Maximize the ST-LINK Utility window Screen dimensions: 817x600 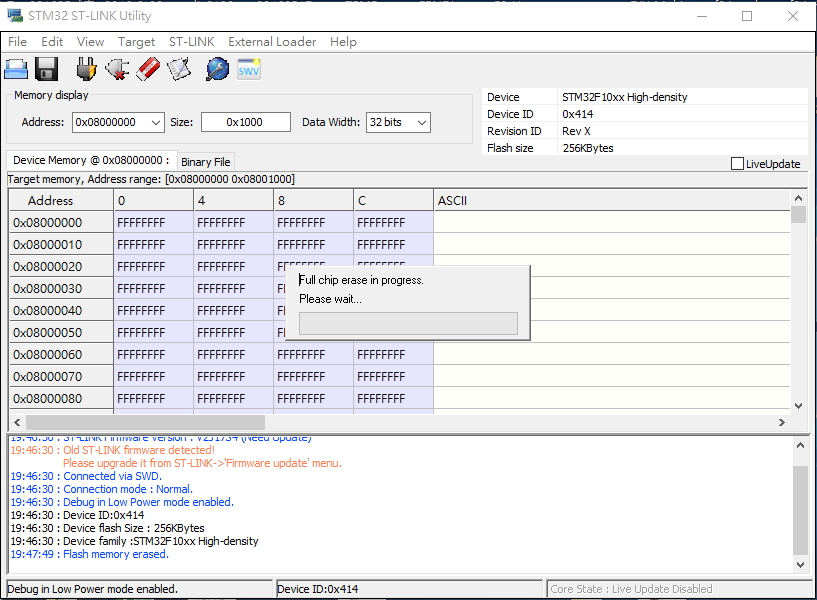coord(747,16)
